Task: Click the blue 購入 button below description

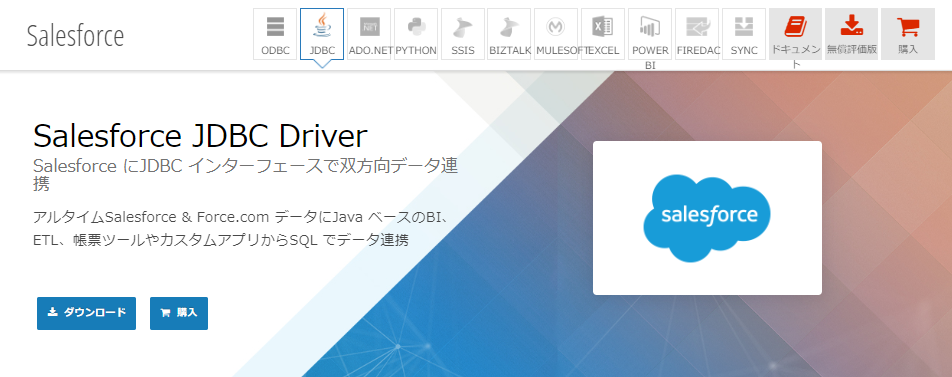Action: coord(179,313)
